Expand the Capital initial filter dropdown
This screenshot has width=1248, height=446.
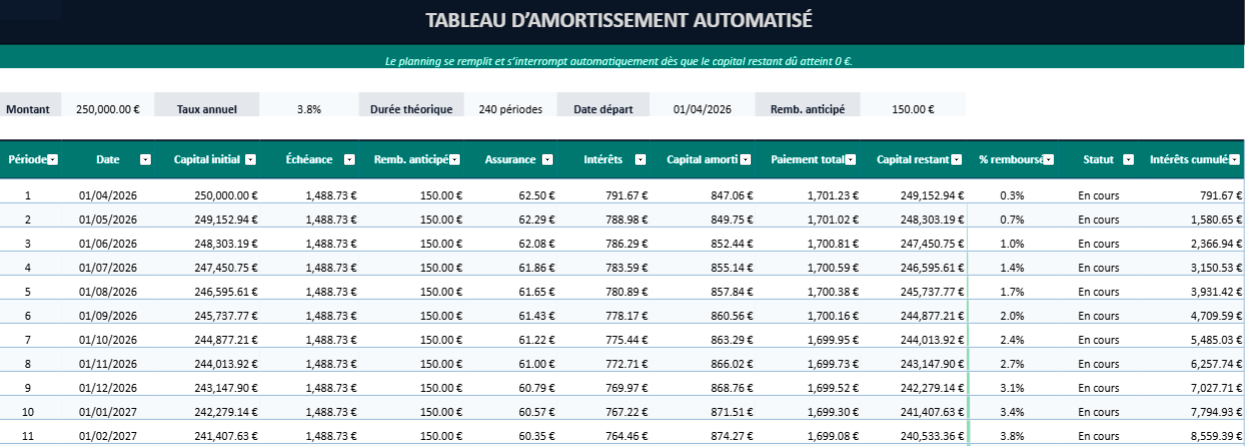[251, 159]
